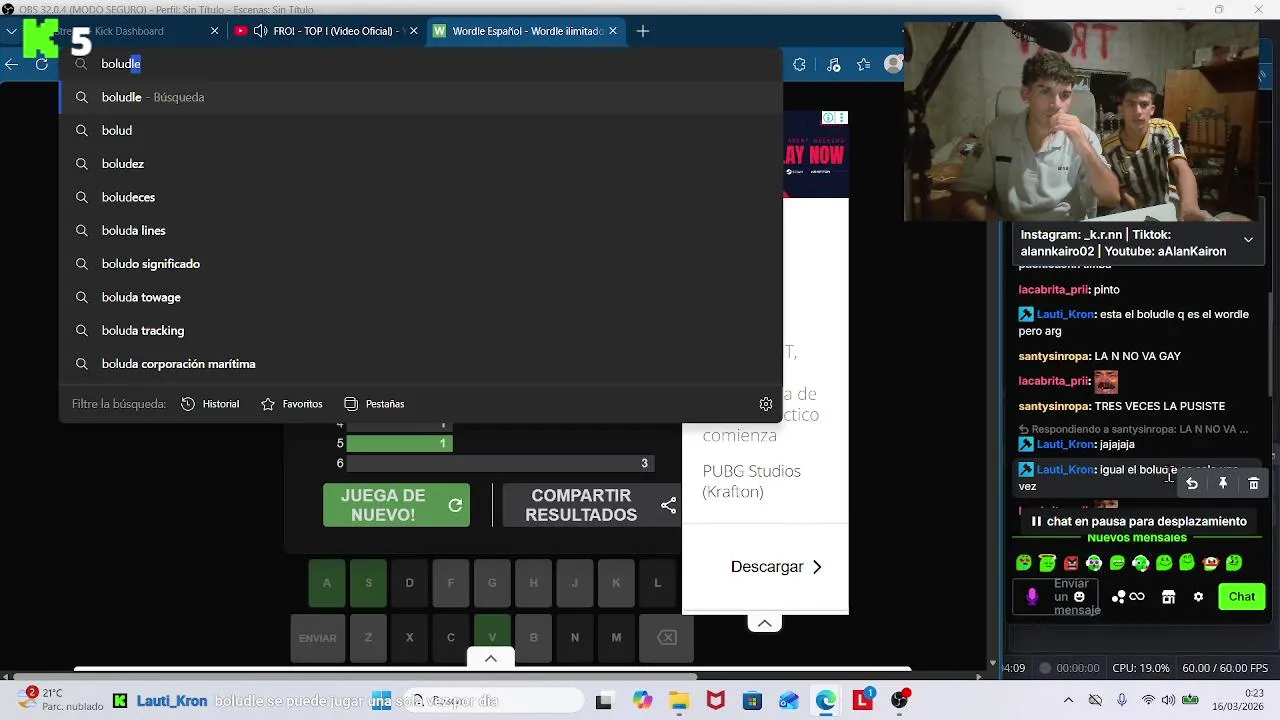This screenshot has width=1280, height=720.
Task: Click JUEGA DE NUEVO! button
Action: point(396,505)
